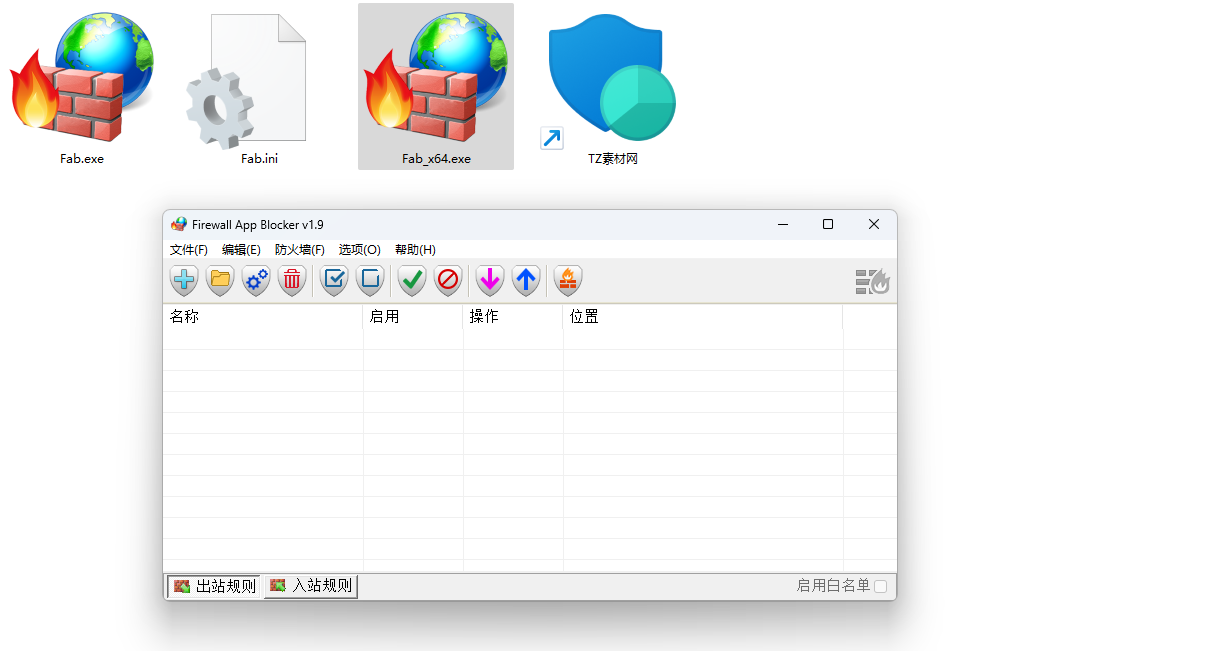Move rule up with blue arrow
Viewport: 1230px width, 651px height.
pyautogui.click(x=526, y=281)
